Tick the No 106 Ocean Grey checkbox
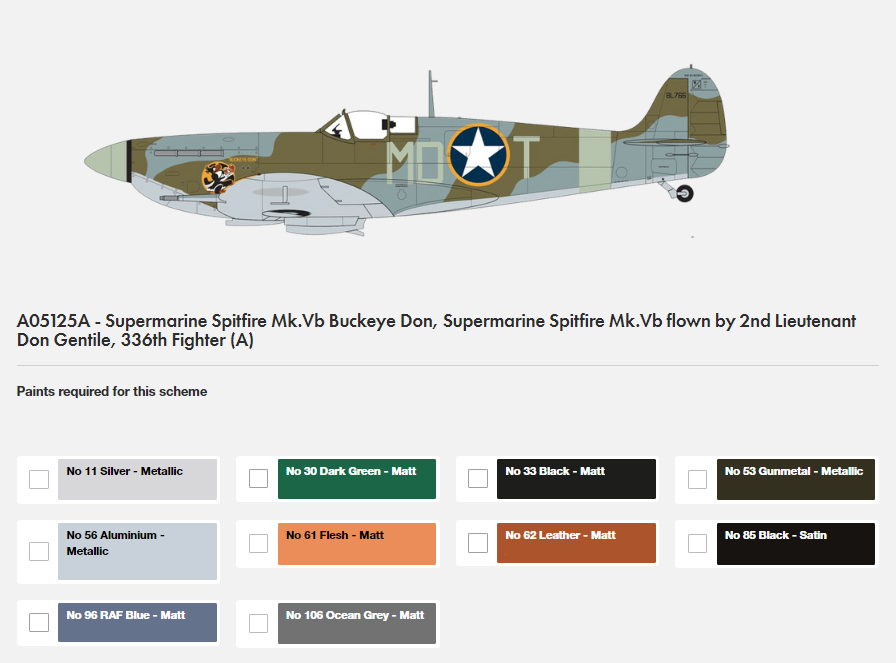Screen dimensions: 896x663 [x=258, y=623]
